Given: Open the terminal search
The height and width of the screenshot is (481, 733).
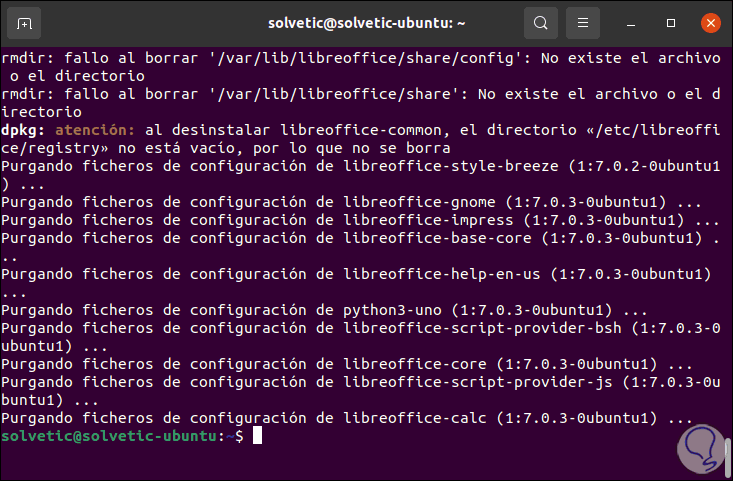Looking at the screenshot, I should (x=540, y=23).
